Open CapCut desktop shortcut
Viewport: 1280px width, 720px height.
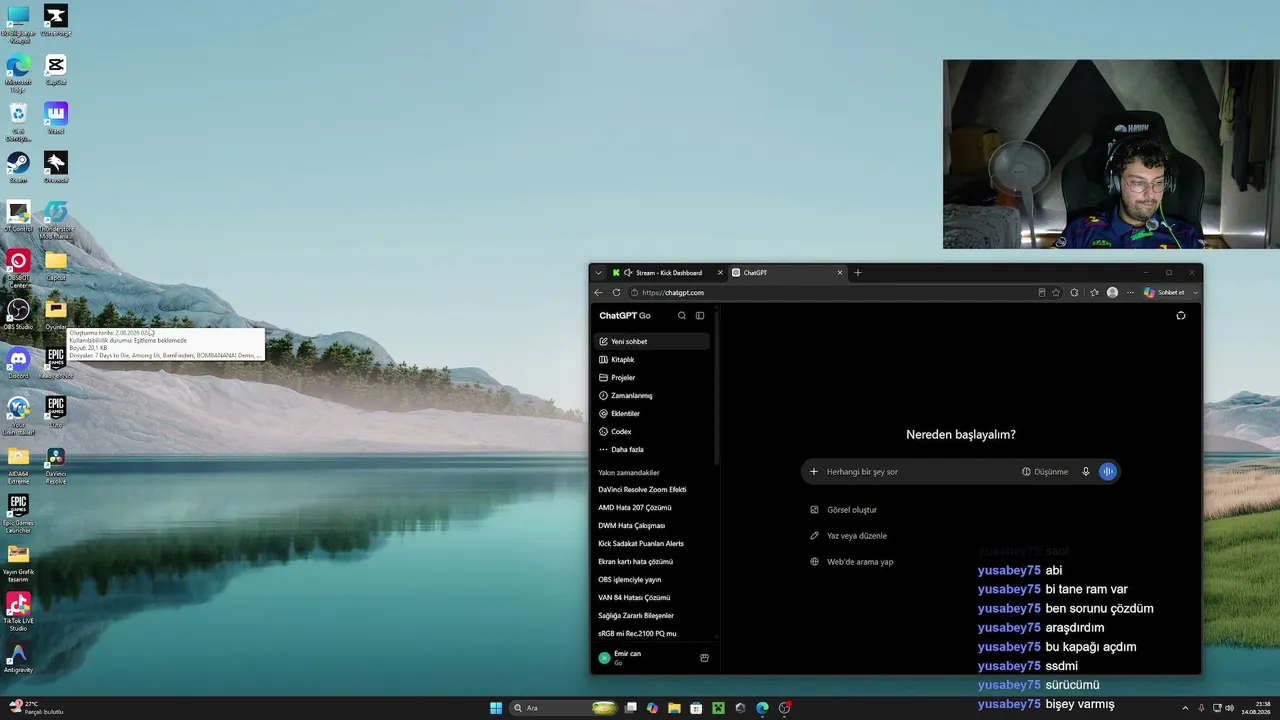pyautogui.click(x=56, y=69)
